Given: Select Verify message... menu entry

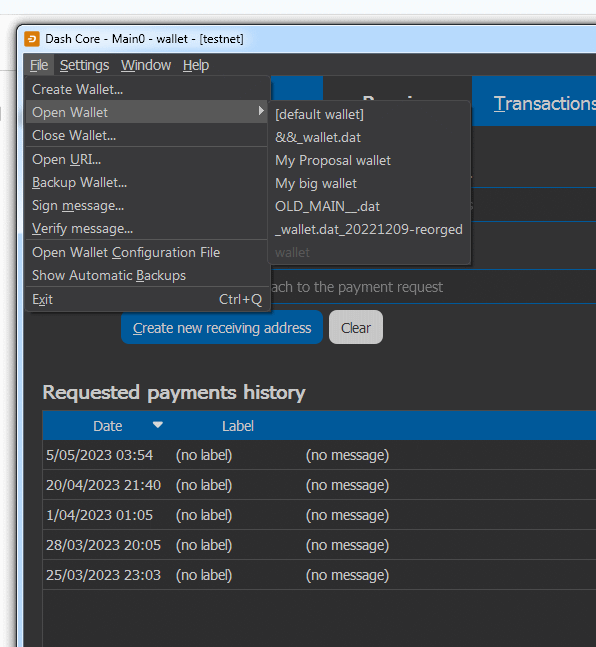Looking at the screenshot, I should point(147,229).
